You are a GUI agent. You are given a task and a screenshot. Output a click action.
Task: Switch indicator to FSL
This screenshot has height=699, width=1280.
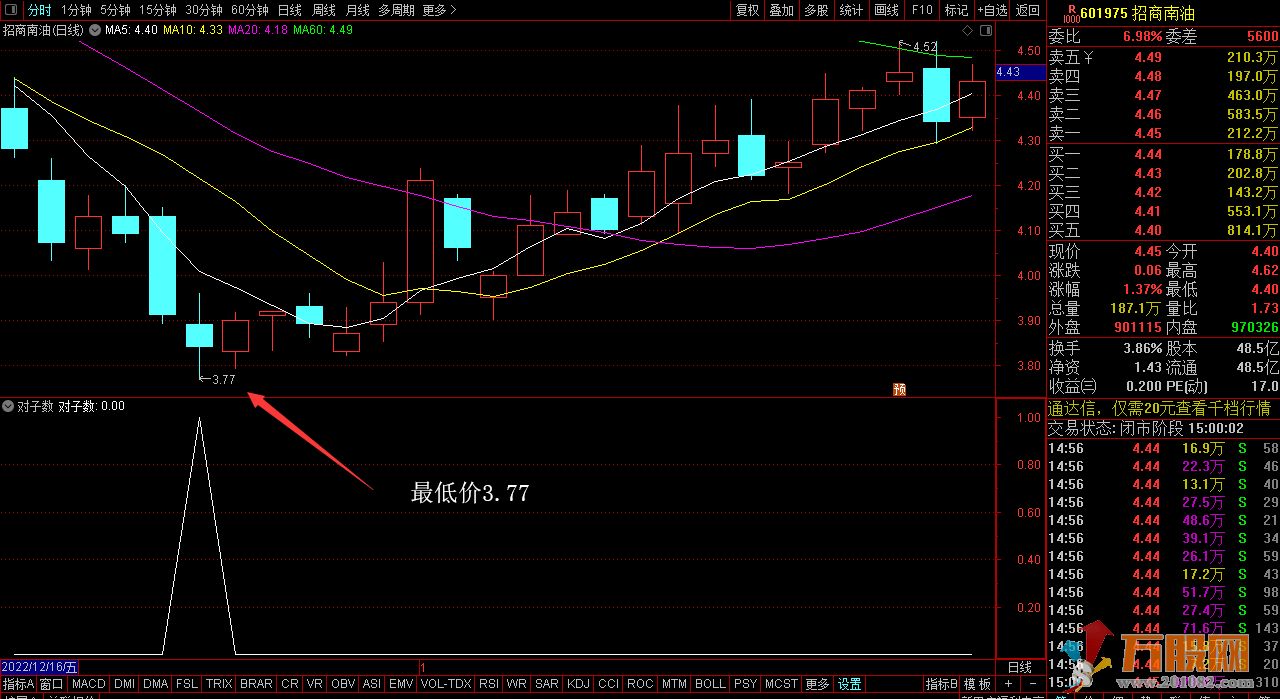click(188, 684)
